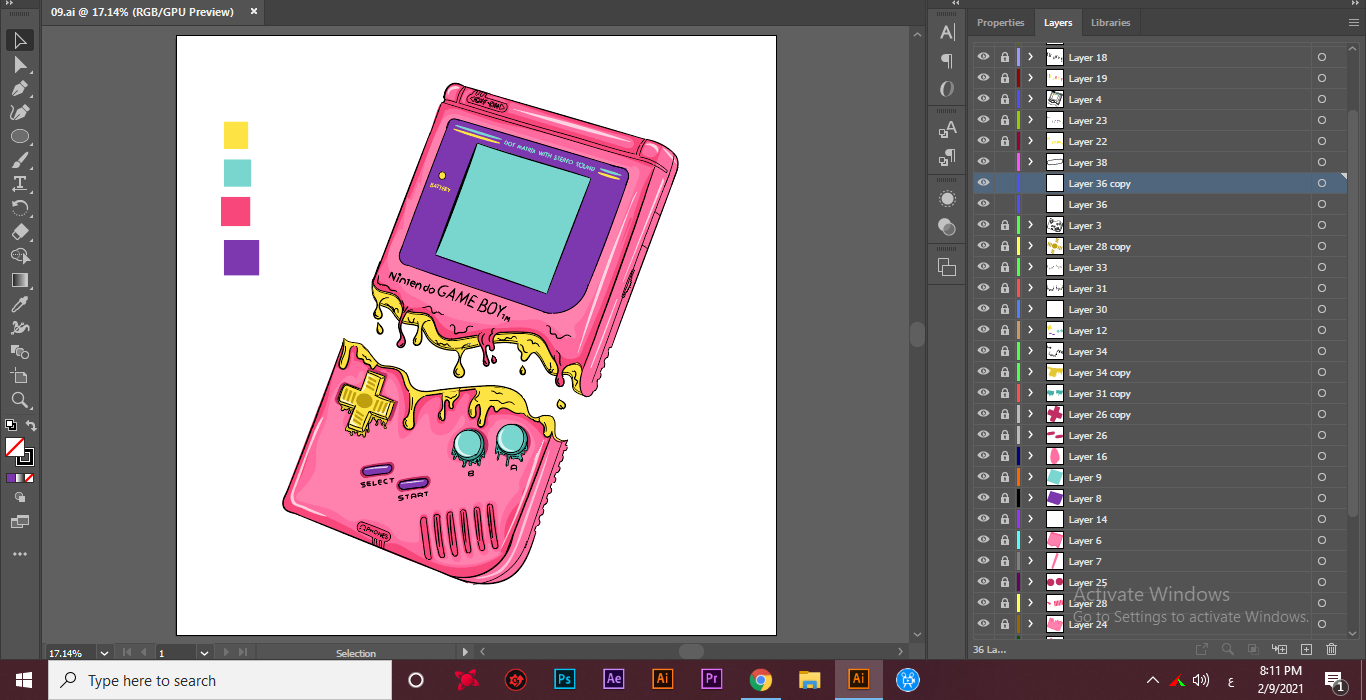Expand Layer 33 contents
The height and width of the screenshot is (700, 1366).
click(1030, 267)
